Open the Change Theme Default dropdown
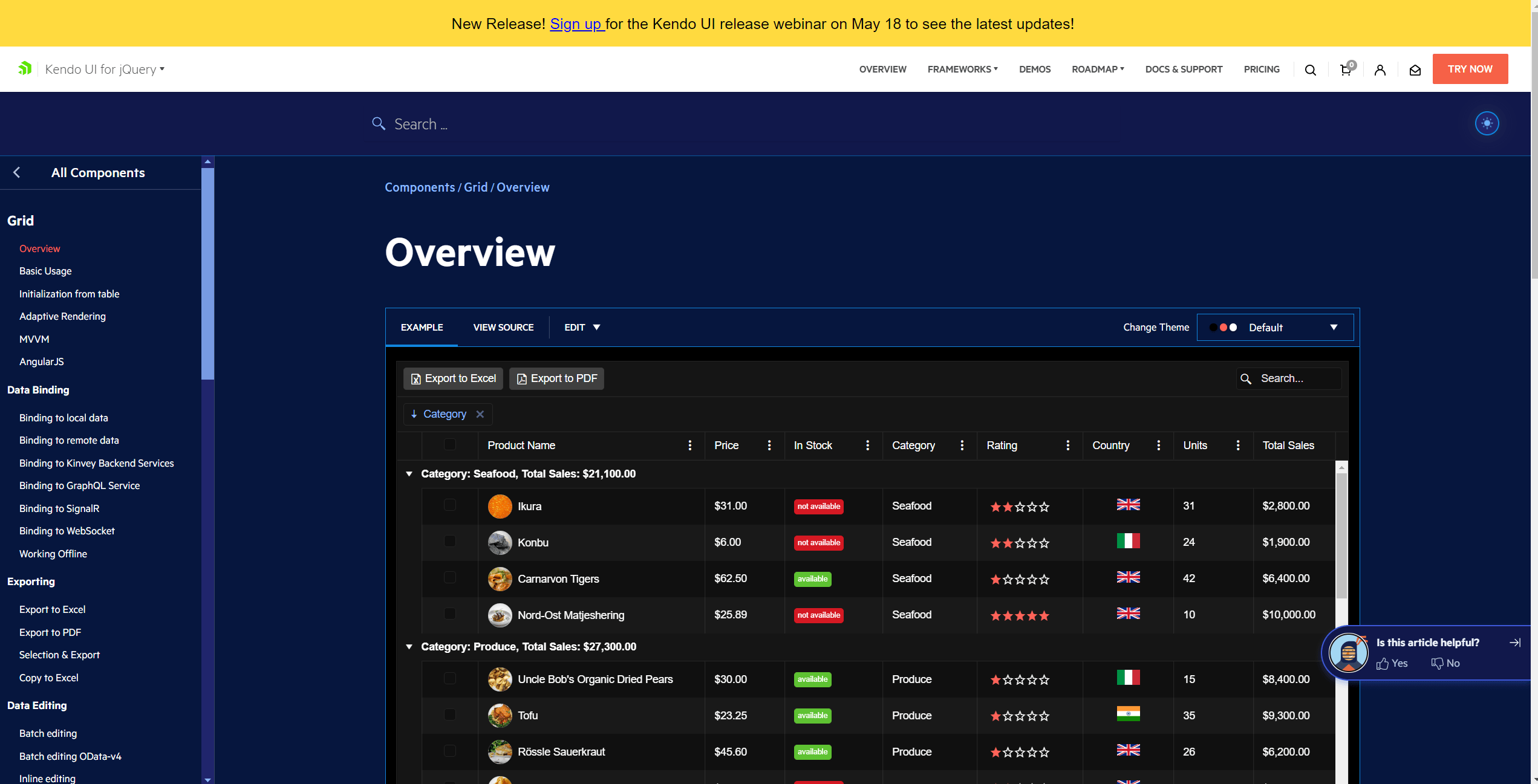This screenshot has width=1538, height=784. pyautogui.click(x=1275, y=328)
